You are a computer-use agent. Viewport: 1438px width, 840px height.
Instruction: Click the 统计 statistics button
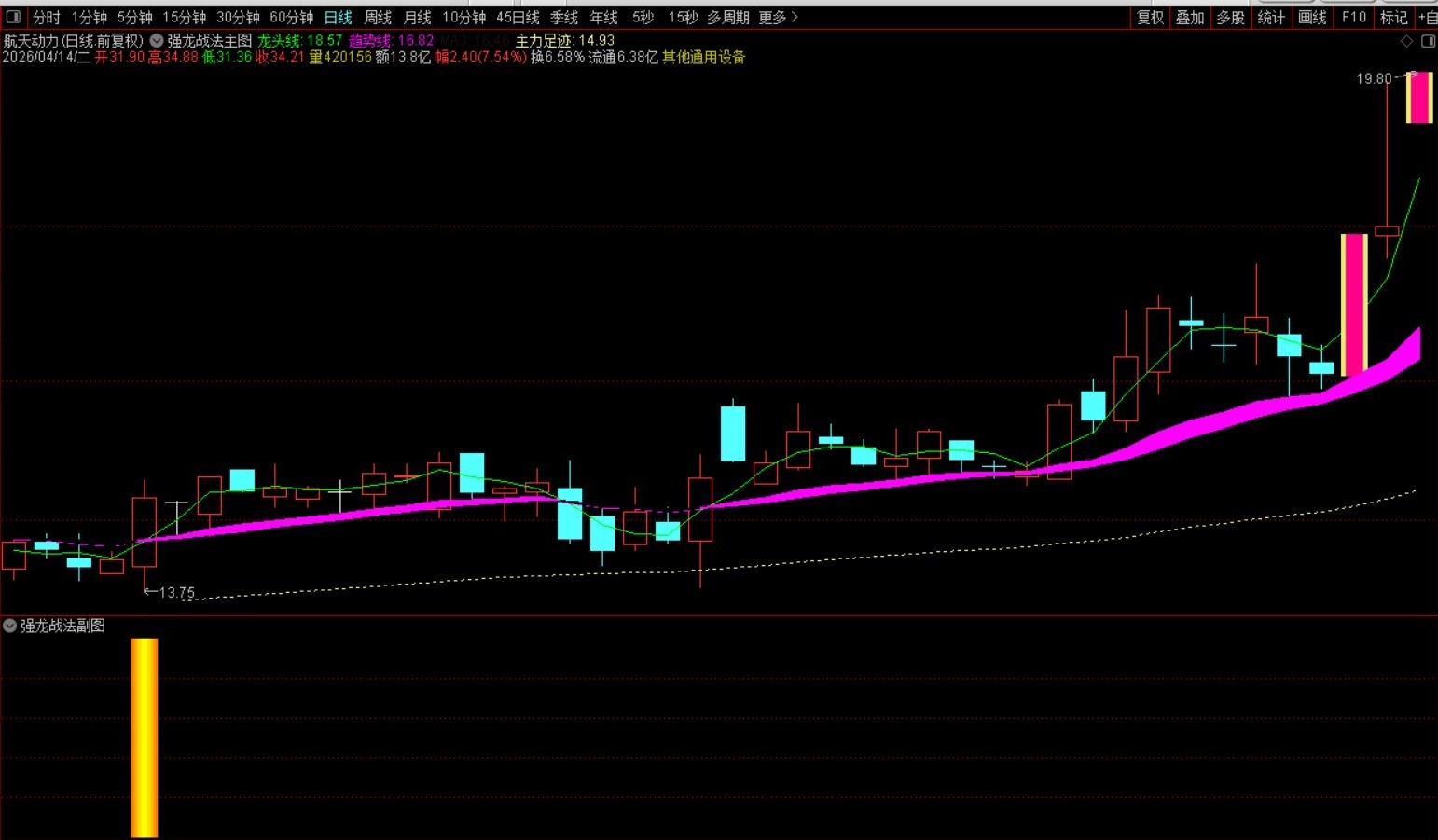coord(1271,17)
